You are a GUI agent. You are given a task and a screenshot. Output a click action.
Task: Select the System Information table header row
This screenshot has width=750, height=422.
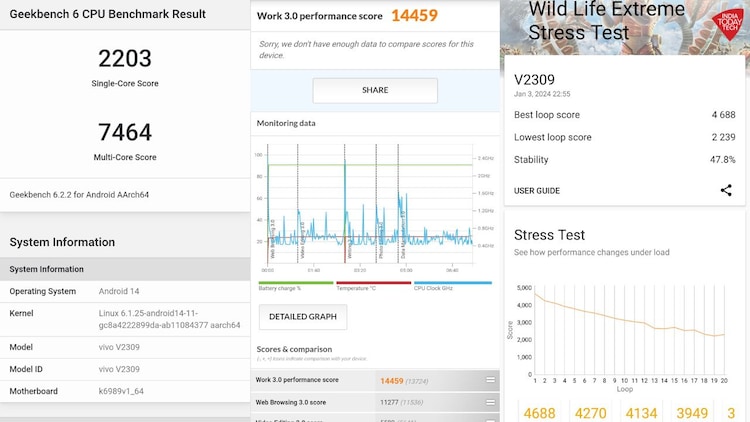coord(125,269)
